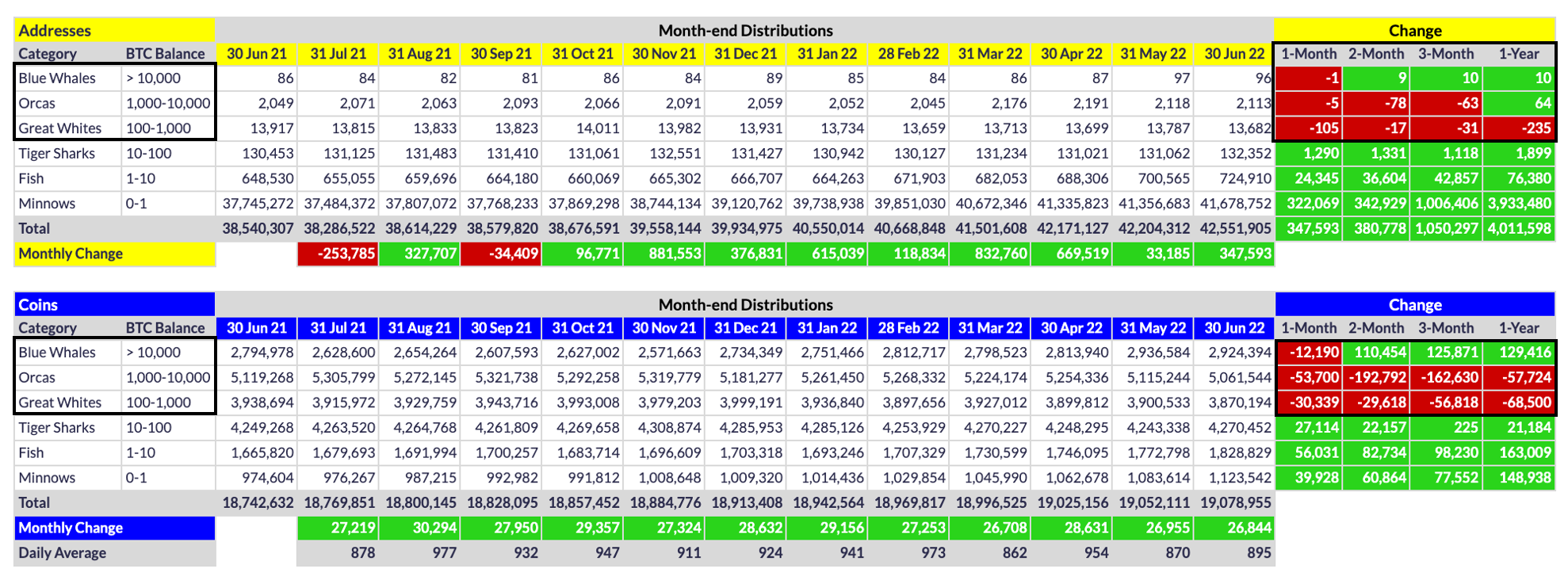Viewport: 1568px width, 580px height.
Task: Click the "18,742,632" total coins cell
Action: click(x=257, y=502)
